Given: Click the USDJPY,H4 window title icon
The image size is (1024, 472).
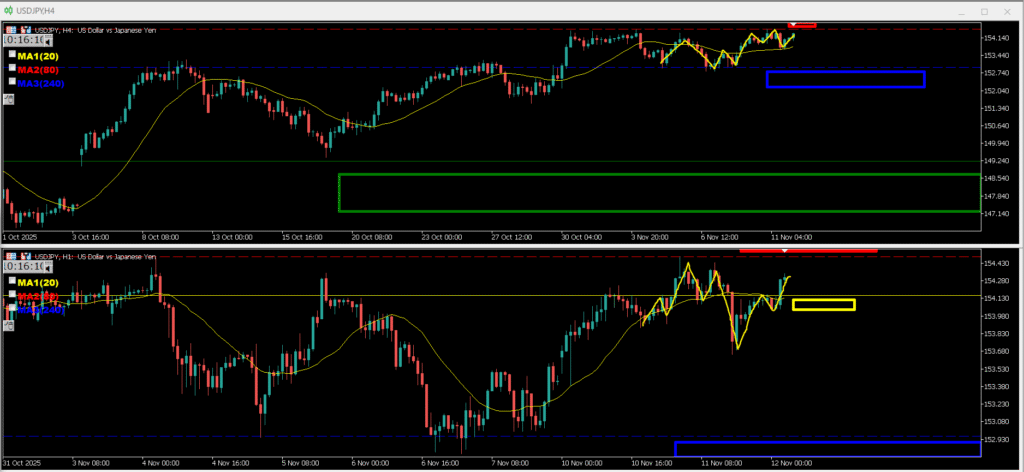Looking at the screenshot, I should 9,10.
